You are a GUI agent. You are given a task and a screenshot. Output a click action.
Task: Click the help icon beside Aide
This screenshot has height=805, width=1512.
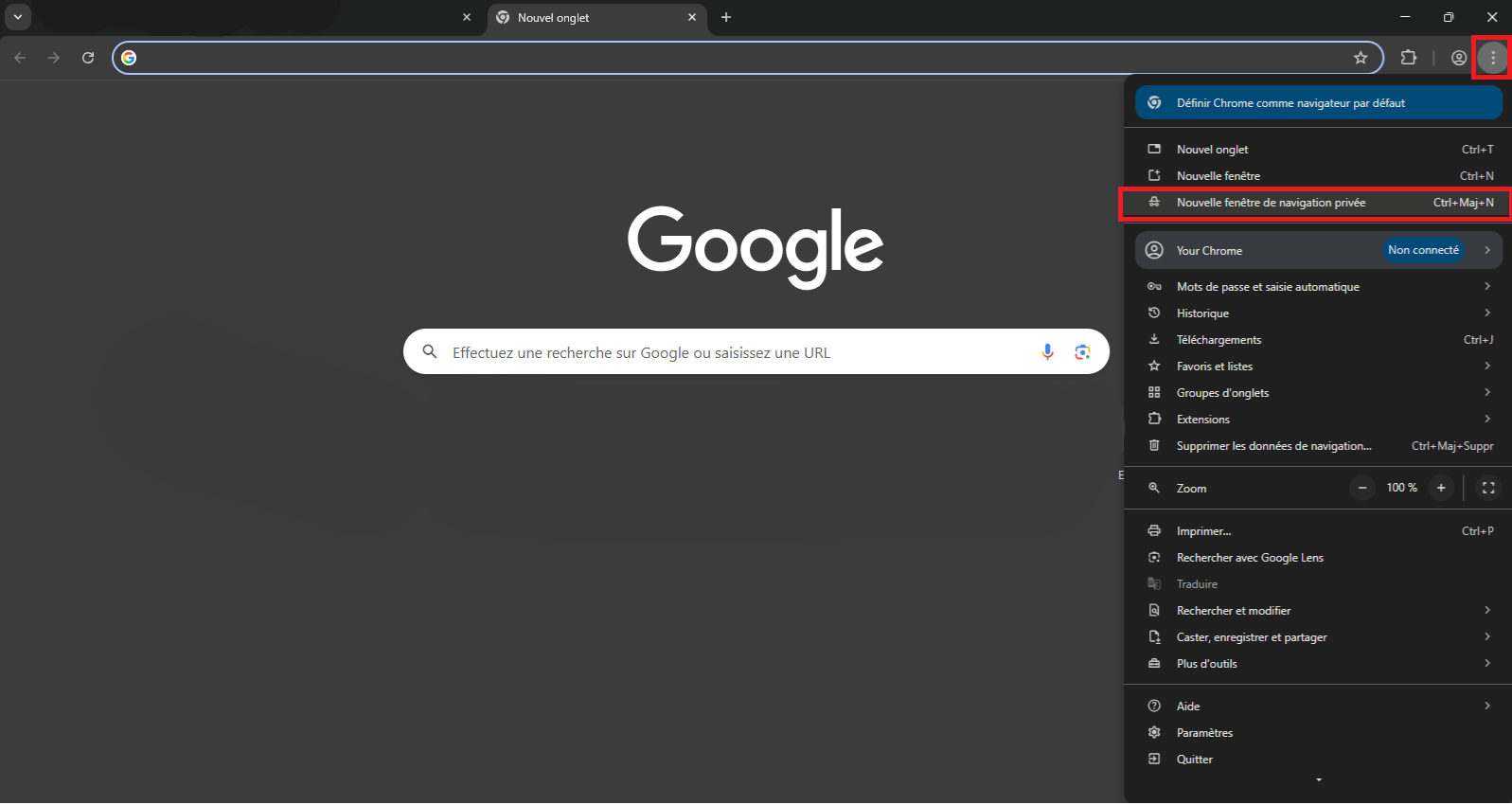(x=1154, y=706)
